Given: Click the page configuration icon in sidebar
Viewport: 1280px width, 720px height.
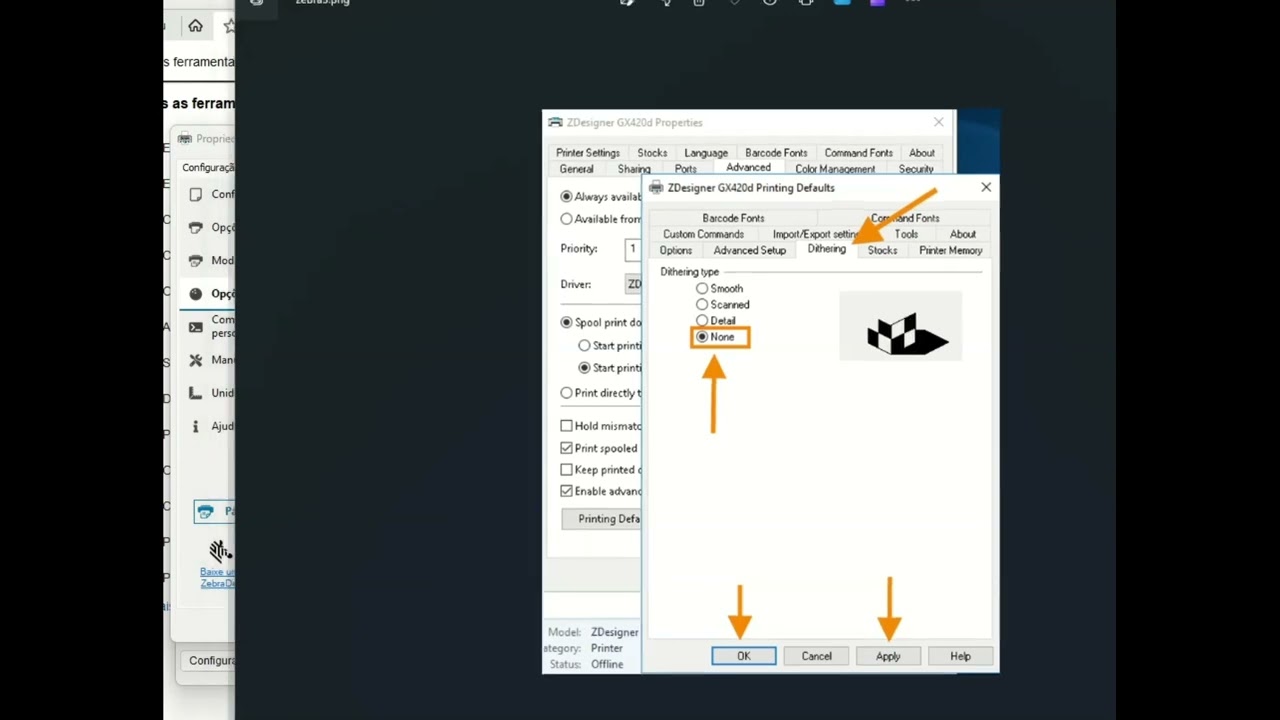Looking at the screenshot, I should pyautogui.click(x=195, y=194).
